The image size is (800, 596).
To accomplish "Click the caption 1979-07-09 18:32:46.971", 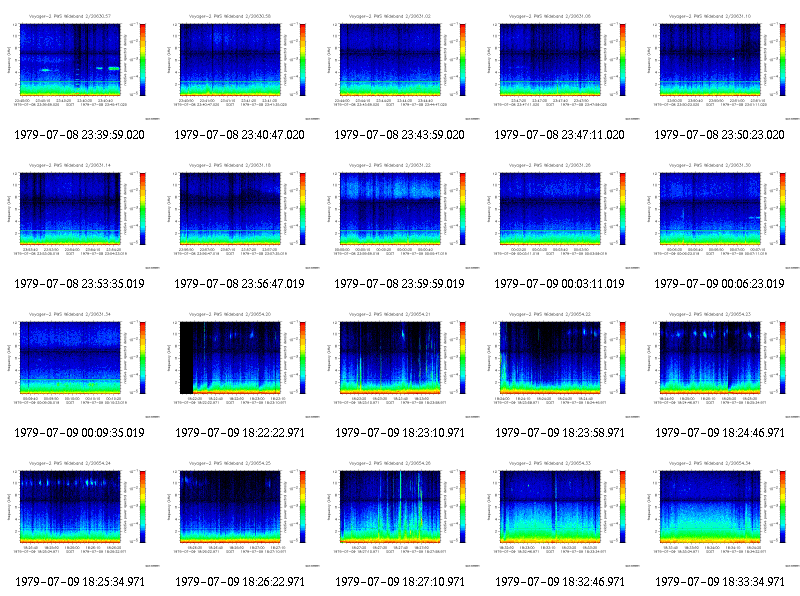I will click(560, 582).
